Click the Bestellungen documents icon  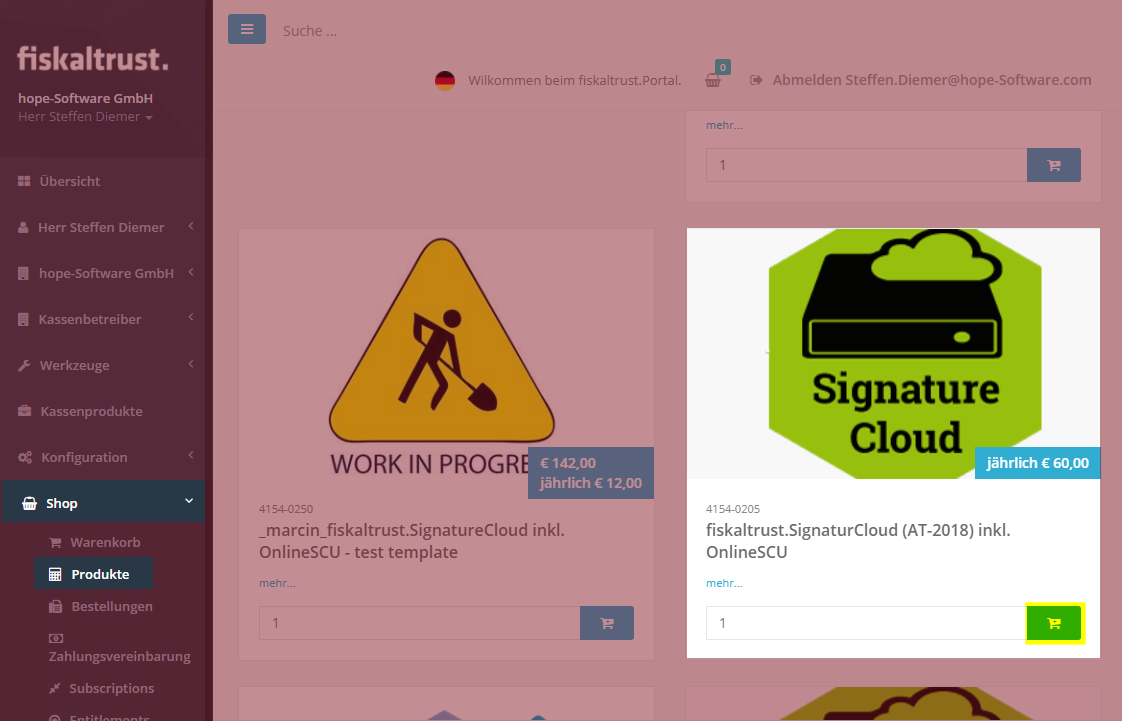point(56,607)
